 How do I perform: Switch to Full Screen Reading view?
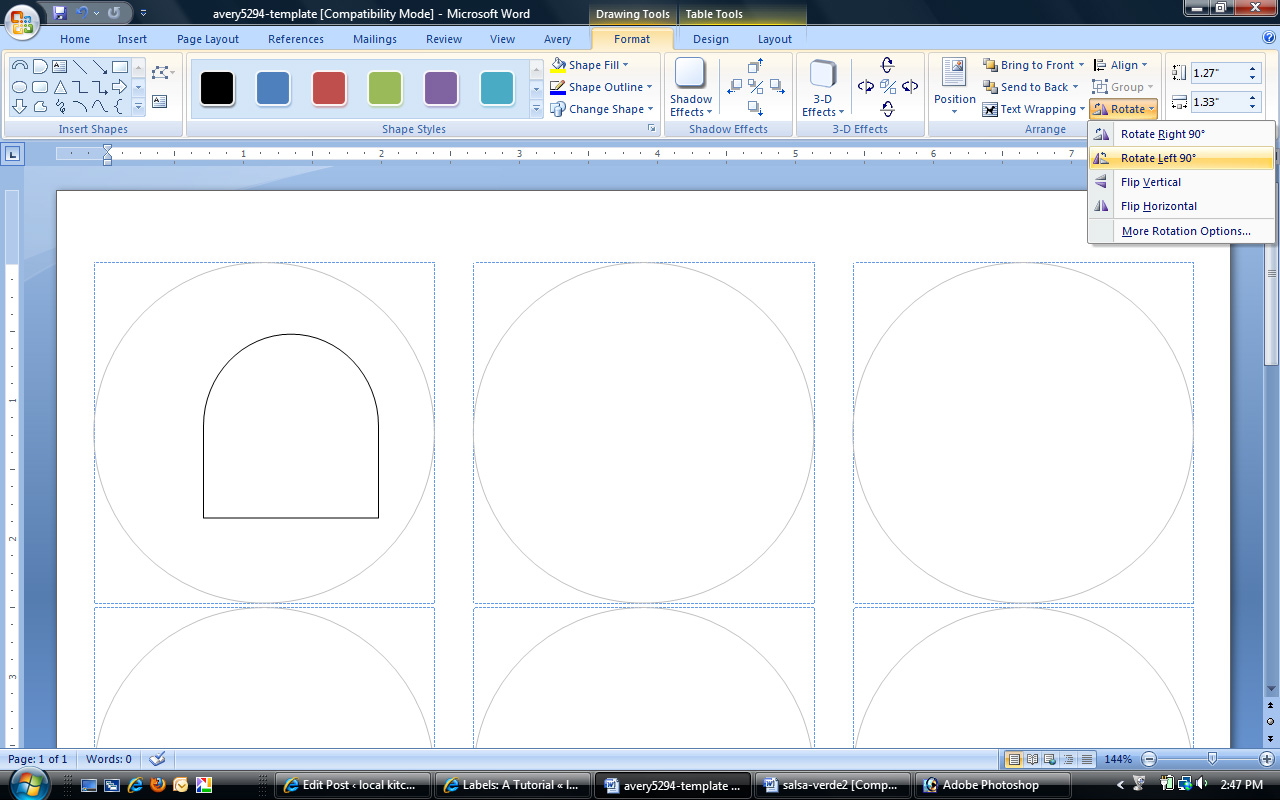coord(1032,759)
